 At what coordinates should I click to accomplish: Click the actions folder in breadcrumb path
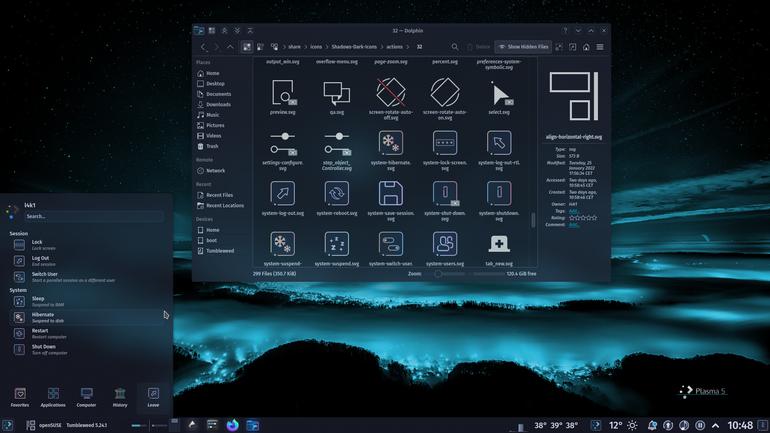(x=394, y=47)
